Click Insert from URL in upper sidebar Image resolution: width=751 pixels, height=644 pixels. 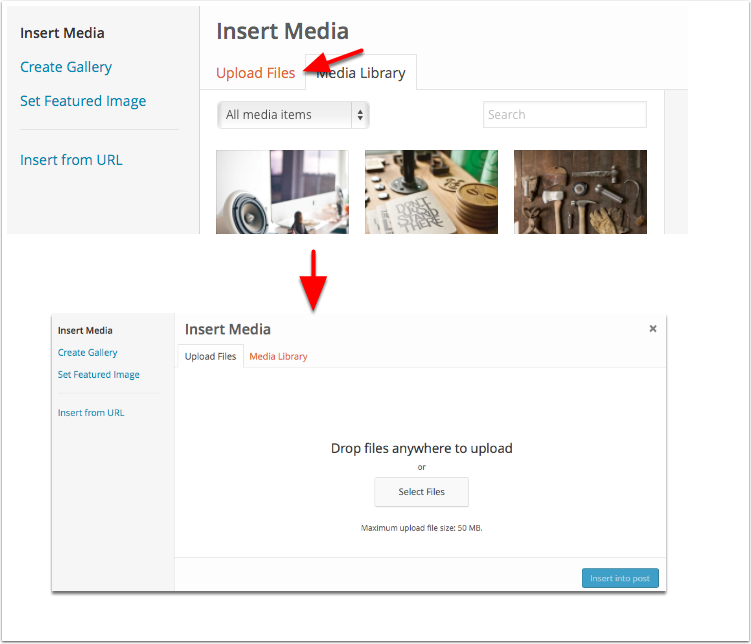71,160
